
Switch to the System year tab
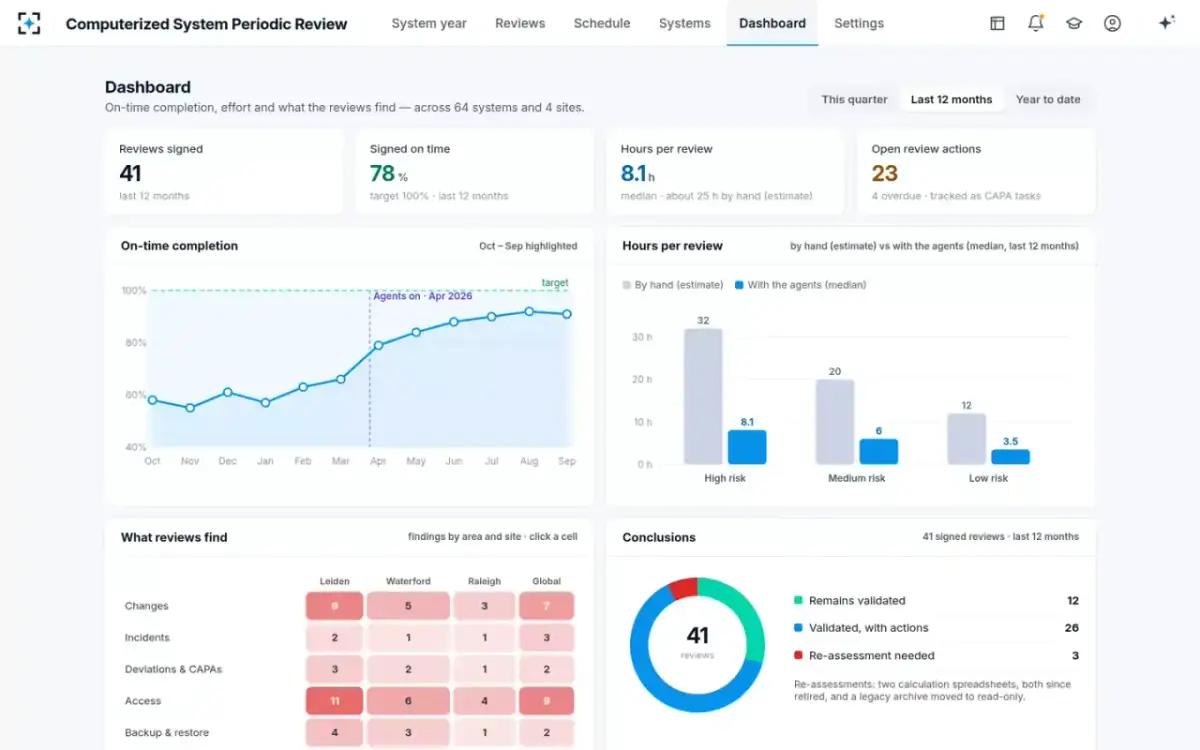coord(429,23)
